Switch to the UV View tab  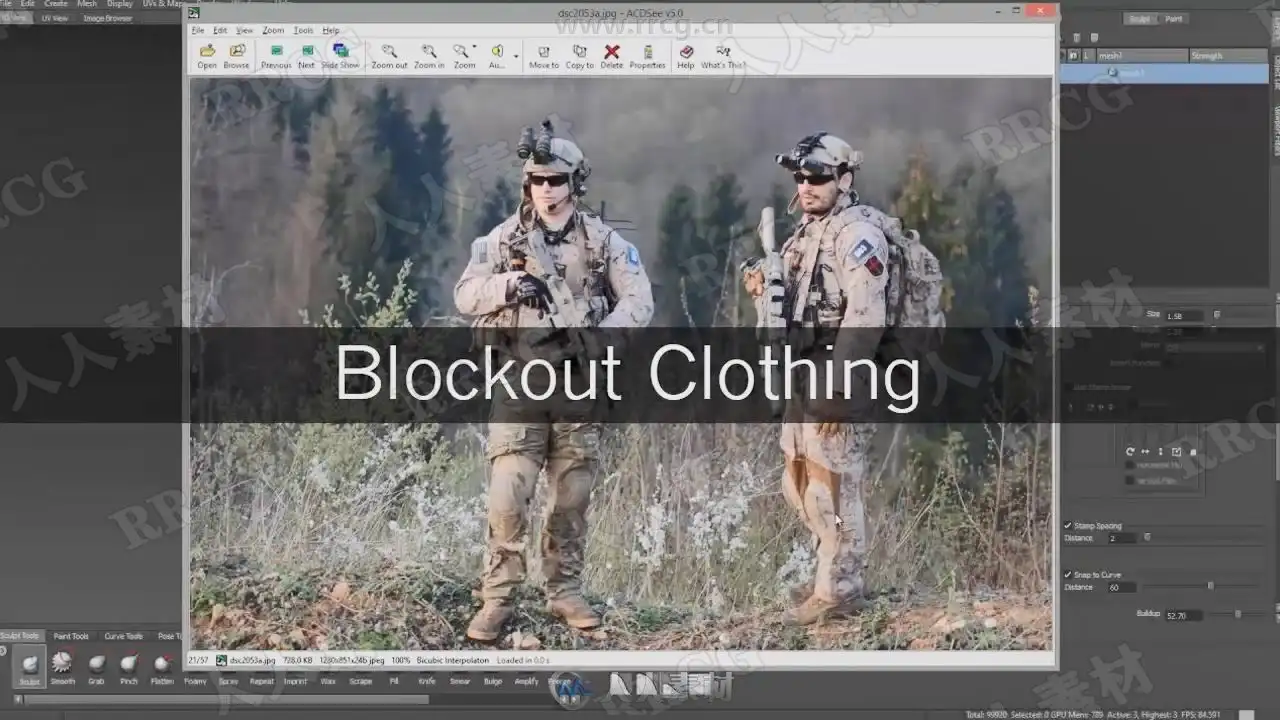(x=54, y=18)
